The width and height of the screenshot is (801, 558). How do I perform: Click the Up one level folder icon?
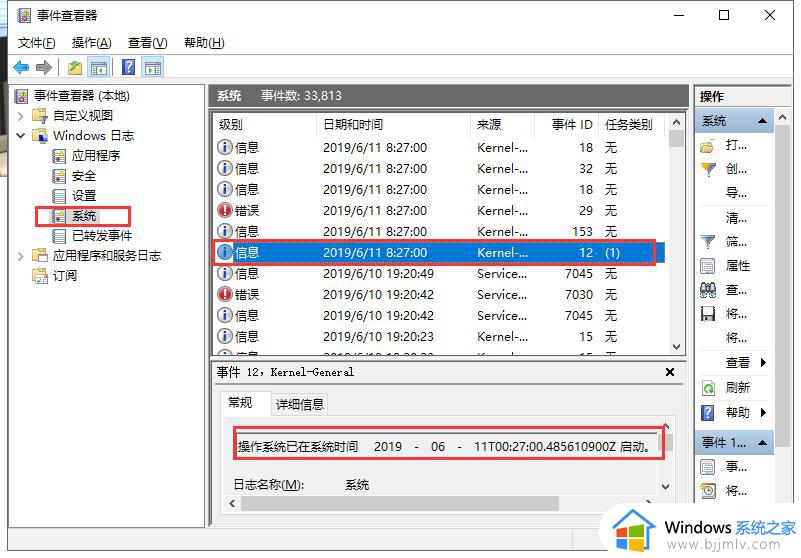coord(75,67)
